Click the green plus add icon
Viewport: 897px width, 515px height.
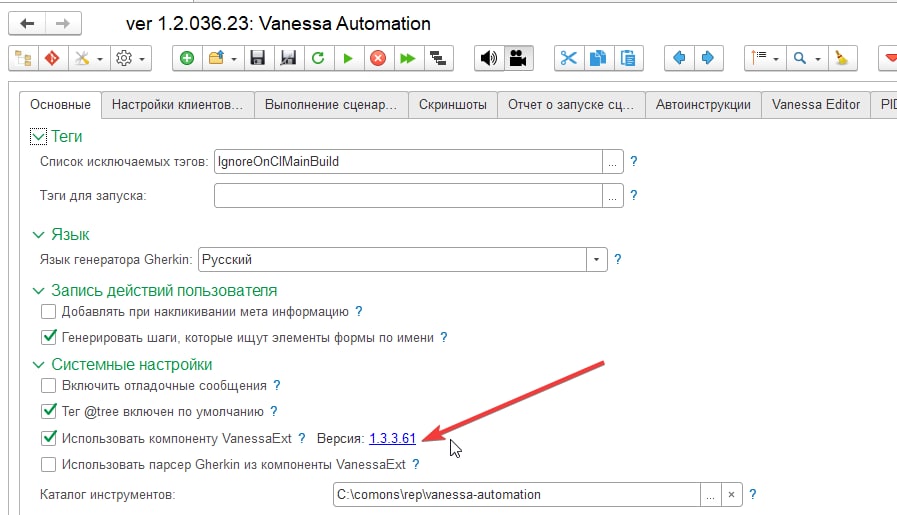187,58
